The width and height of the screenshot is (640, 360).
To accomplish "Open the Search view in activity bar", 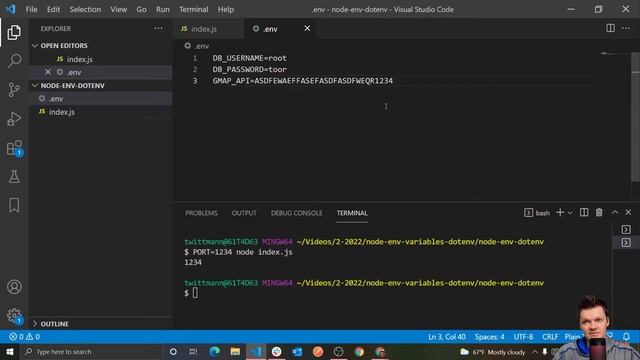I will (x=14, y=61).
